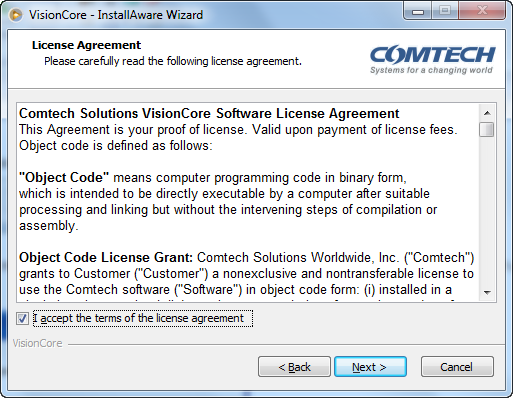513x398 pixels.
Task: Return to previous page with Back button
Action: point(294,367)
